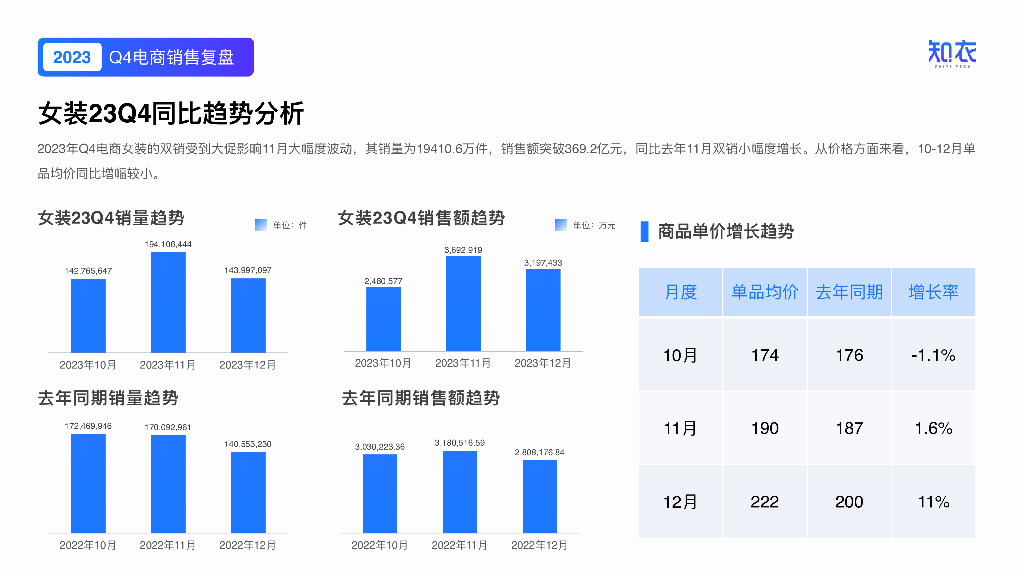Click the data label 2,480,577
The width and height of the screenshot is (1024, 576).
pos(383,281)
